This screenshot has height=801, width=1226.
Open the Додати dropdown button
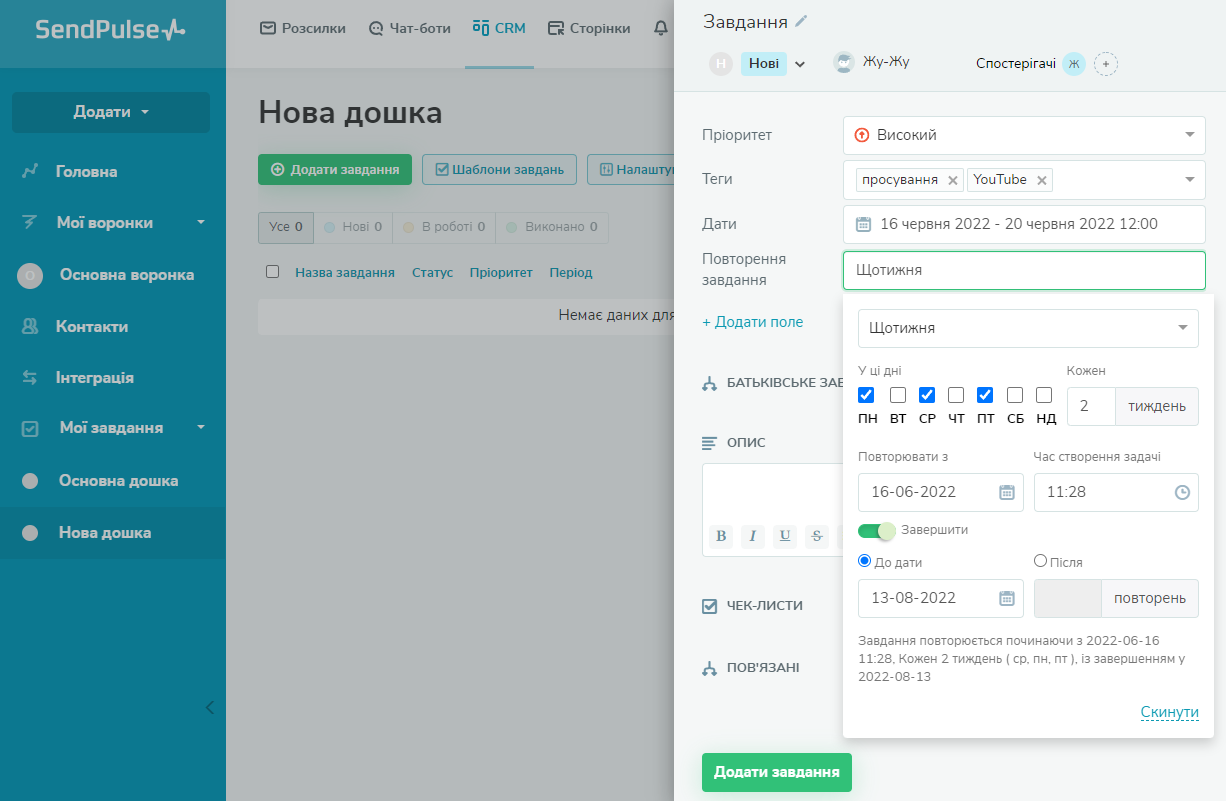111,112
